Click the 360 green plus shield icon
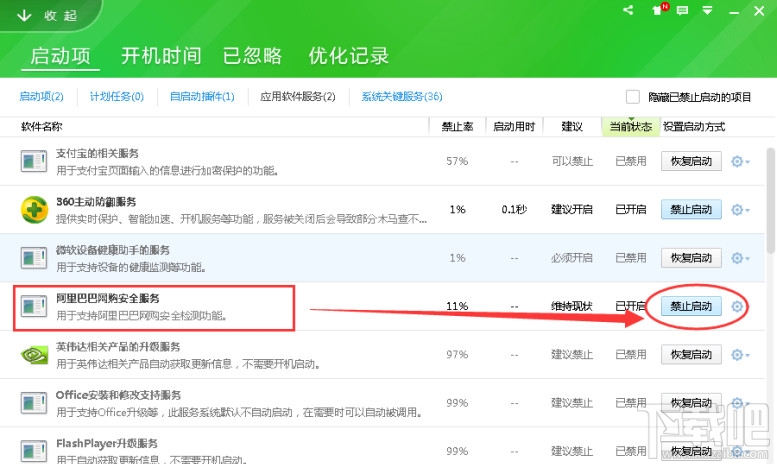This screenshot has height=464, width=777. click(34, 210)
